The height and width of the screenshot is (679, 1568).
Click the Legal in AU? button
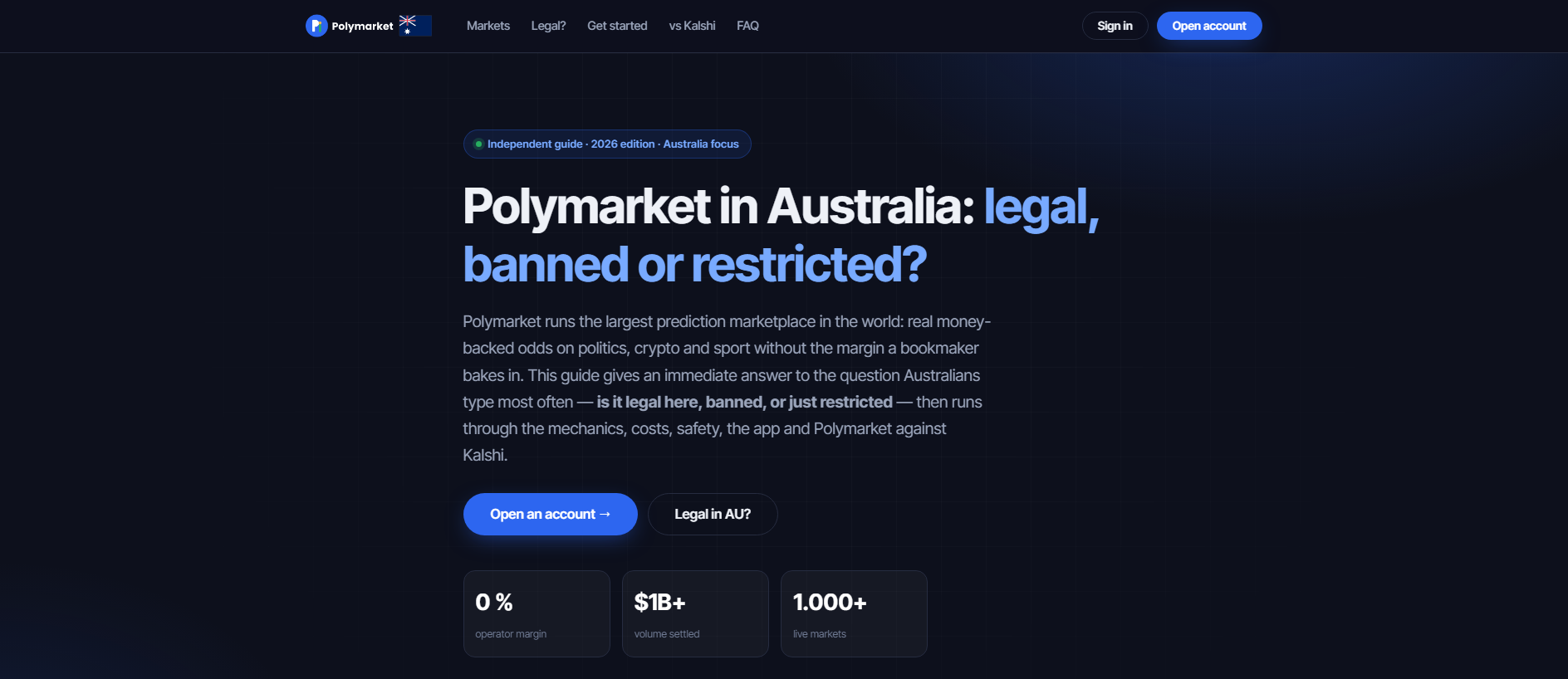(713, 514)
